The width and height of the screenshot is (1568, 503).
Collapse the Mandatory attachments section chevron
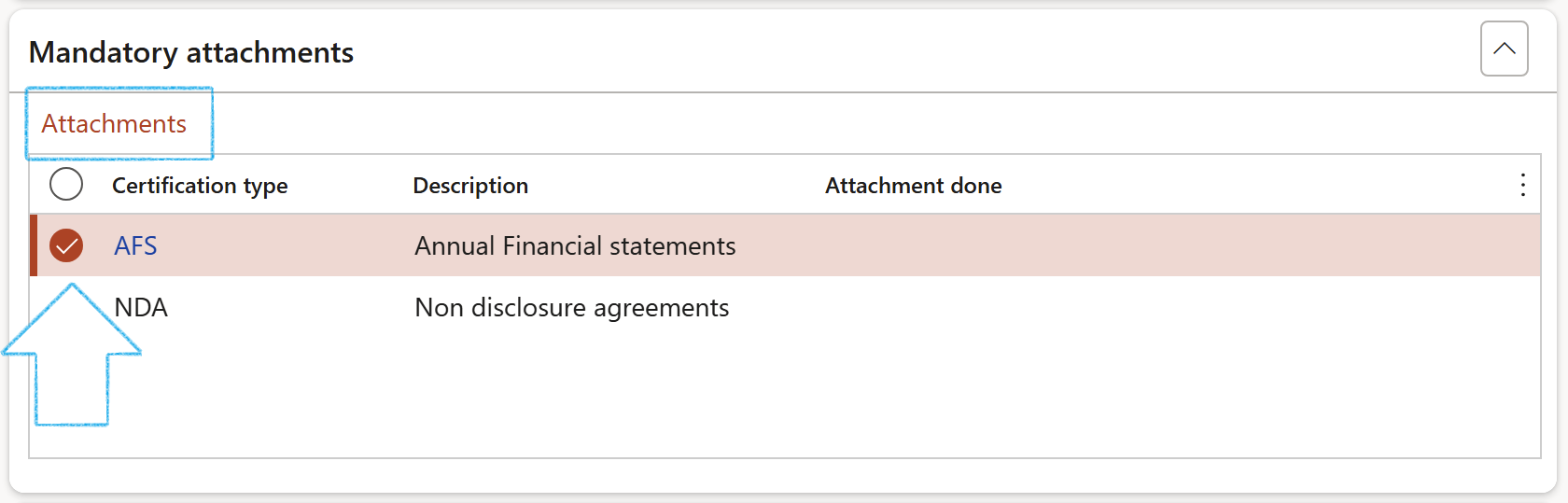click(1504, 49)
